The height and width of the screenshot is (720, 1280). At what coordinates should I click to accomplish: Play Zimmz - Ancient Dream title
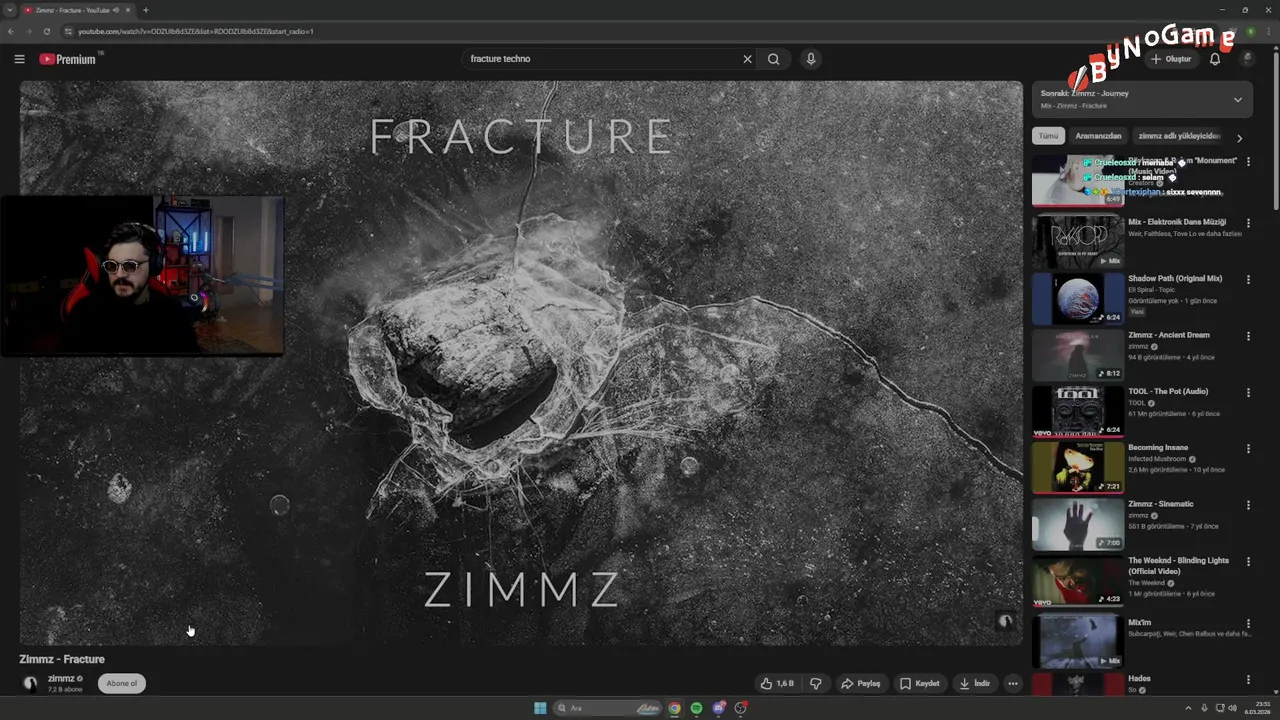pyautogui.click(x=1168, y=335)
